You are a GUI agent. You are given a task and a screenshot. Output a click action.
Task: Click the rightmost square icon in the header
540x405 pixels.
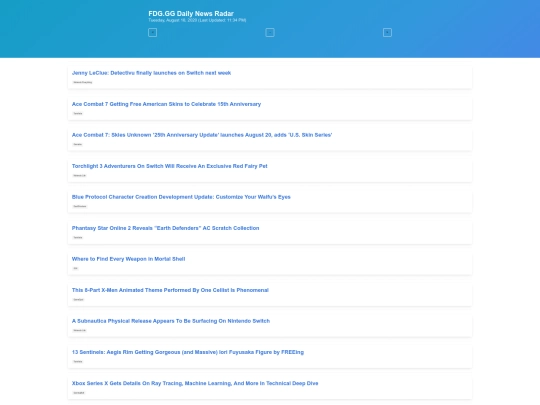coord(387,33)
